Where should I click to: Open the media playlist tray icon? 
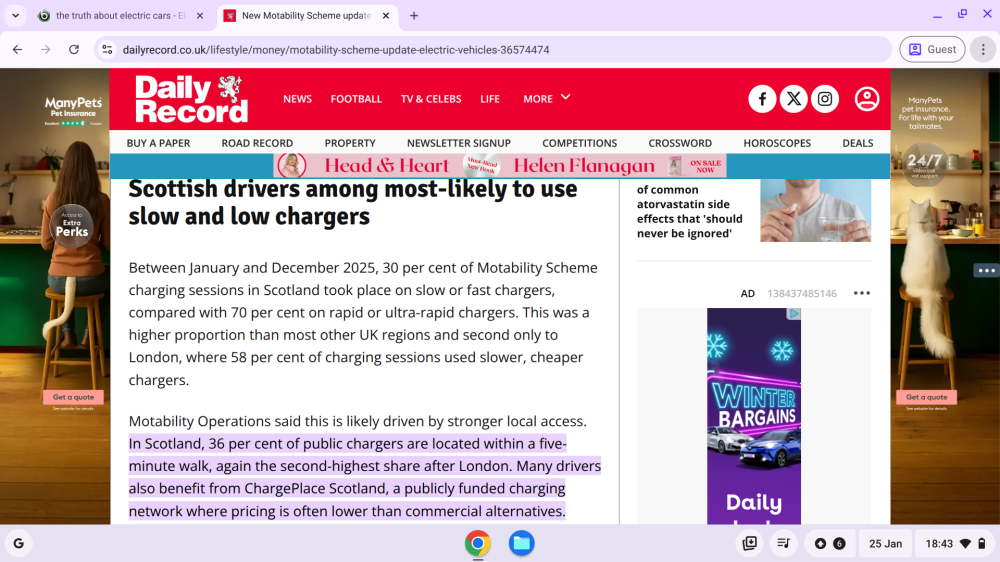tap(783, 544)
